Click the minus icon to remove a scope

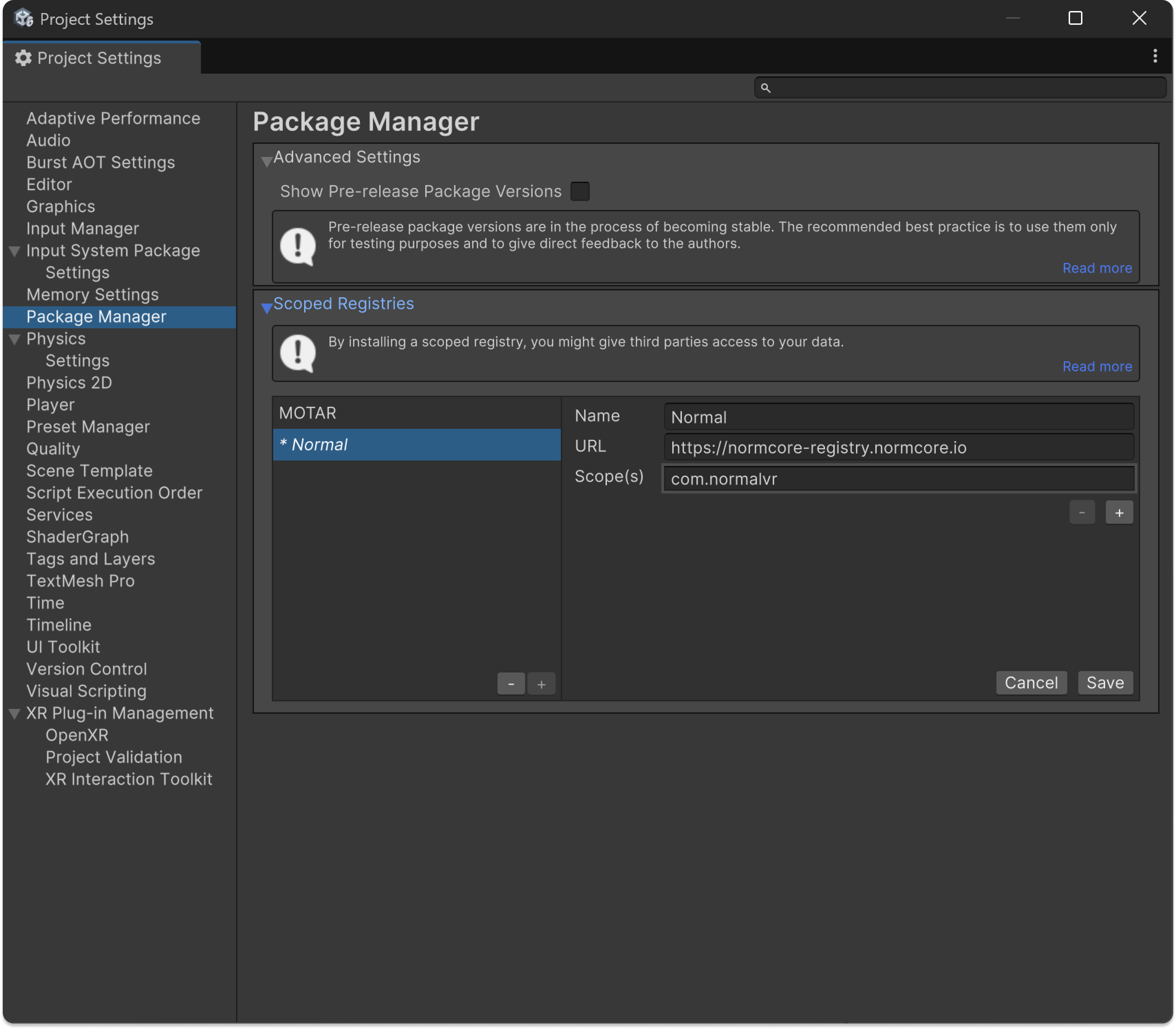(x=1082, y=513)
